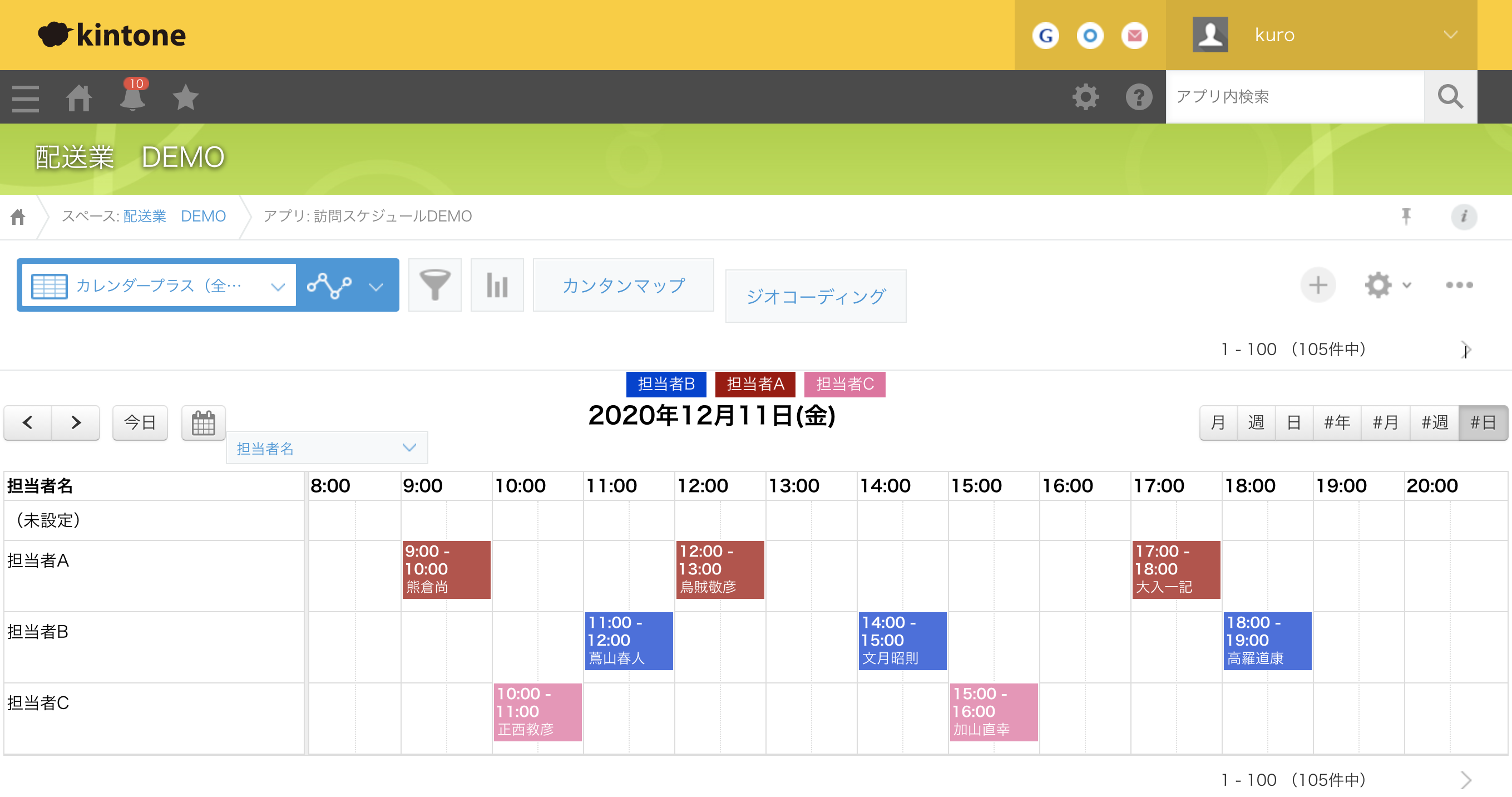The height and width of the screenshot is (797, 1512).
Task: Go to portal via header home icon
Action: tap(78, 97)
